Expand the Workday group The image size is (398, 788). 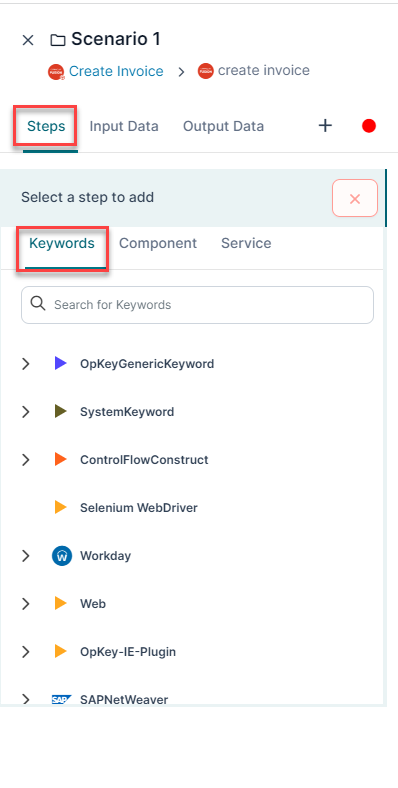tap(26, 556)
